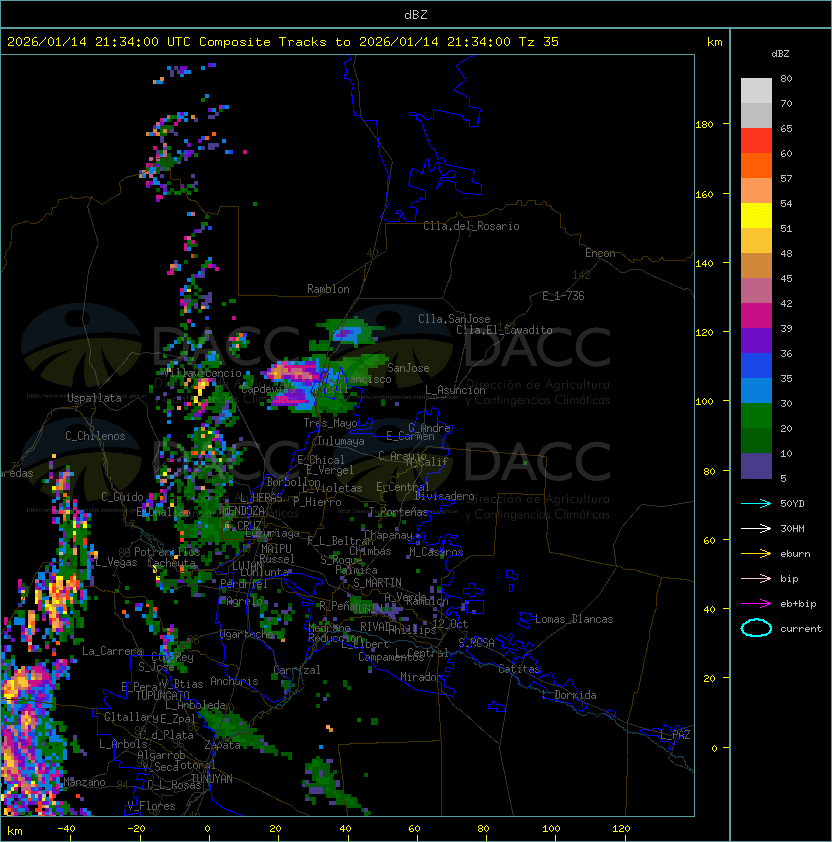Click the L_Asuncion map label
832x842 pixels.
tap(455, 390)
